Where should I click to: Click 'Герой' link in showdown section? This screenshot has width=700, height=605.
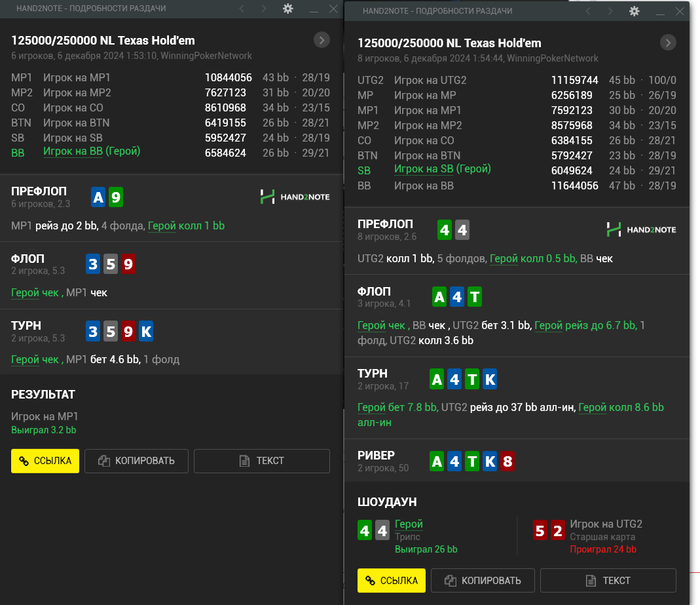coord(409,524)
